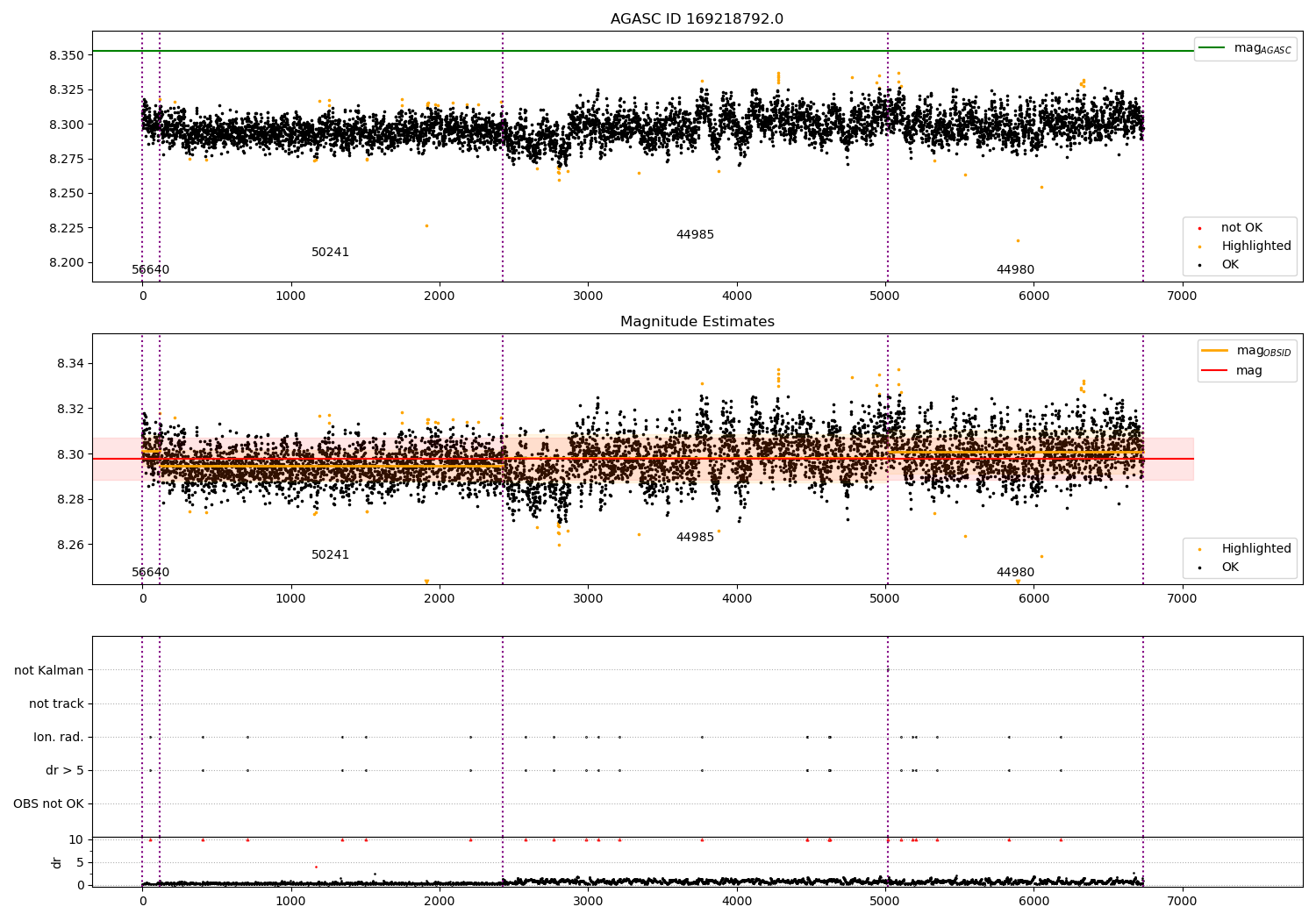The width and height of the screenshot is (1316, 921).
Task: Click the 8.28 y-axis tick of middle plot
Action: click(x=70, y=499)
